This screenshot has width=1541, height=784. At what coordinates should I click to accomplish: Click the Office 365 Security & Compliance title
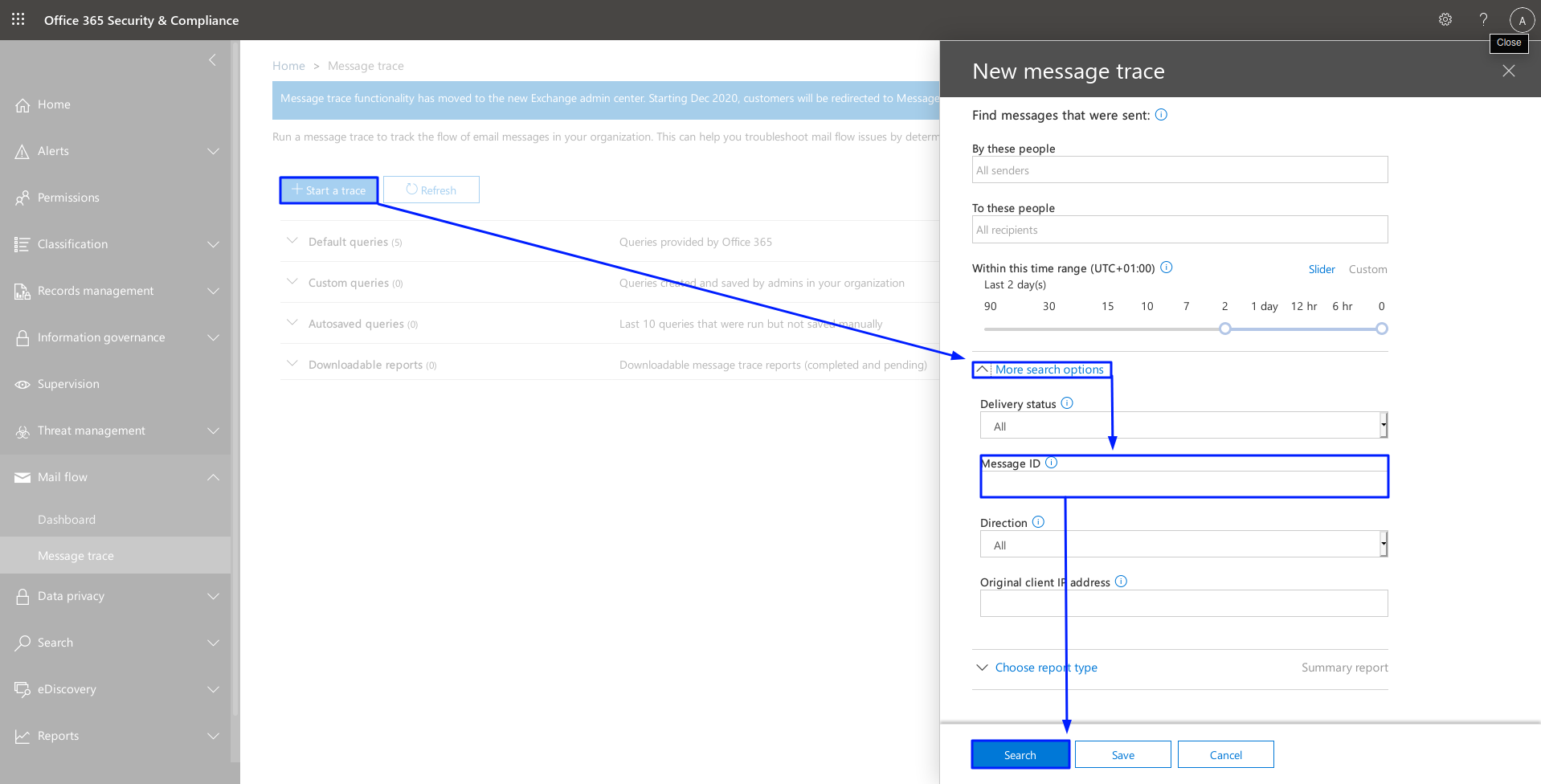pyautogui.click(x=141, y=20)
